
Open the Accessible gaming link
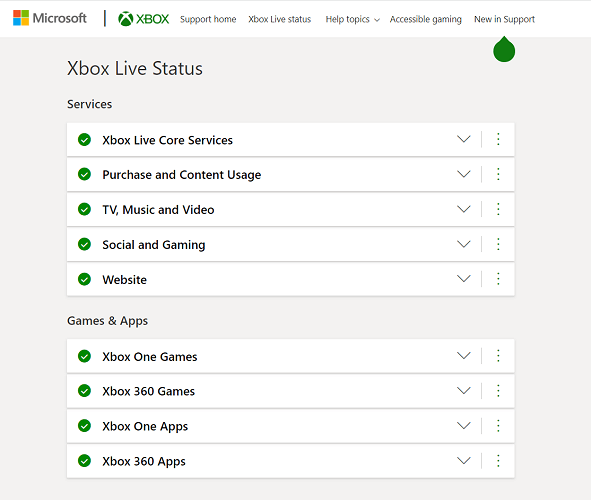pos(426,19)
